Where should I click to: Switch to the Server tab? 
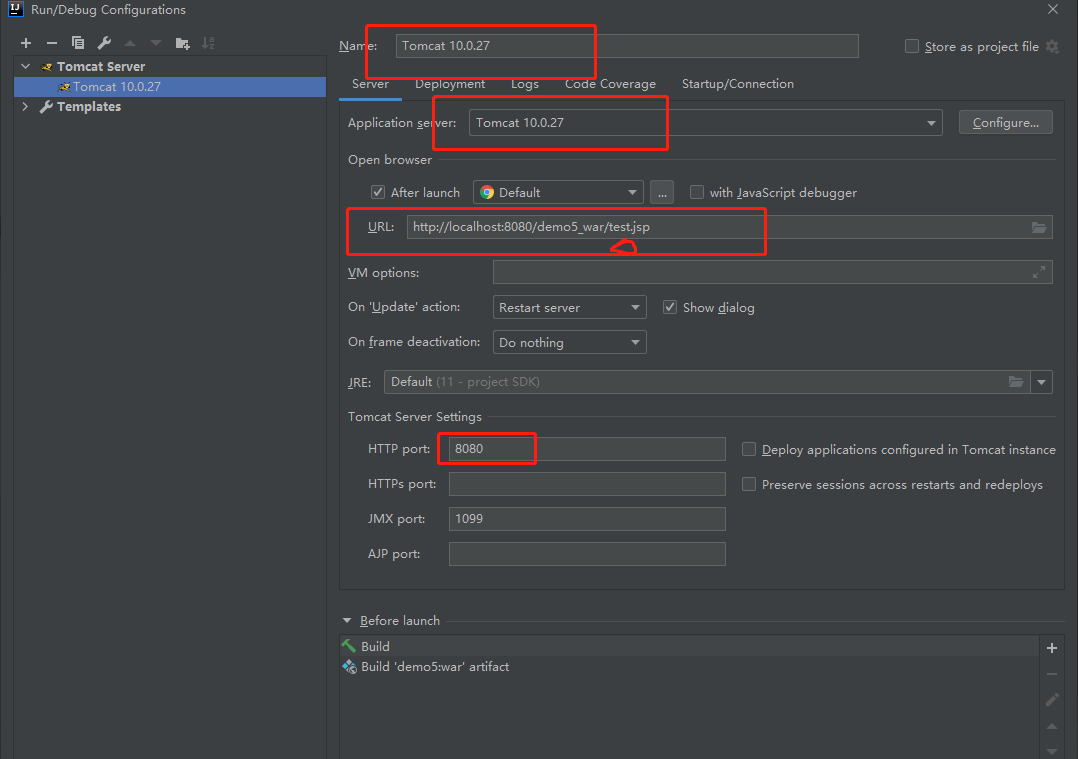pos(370,84)
